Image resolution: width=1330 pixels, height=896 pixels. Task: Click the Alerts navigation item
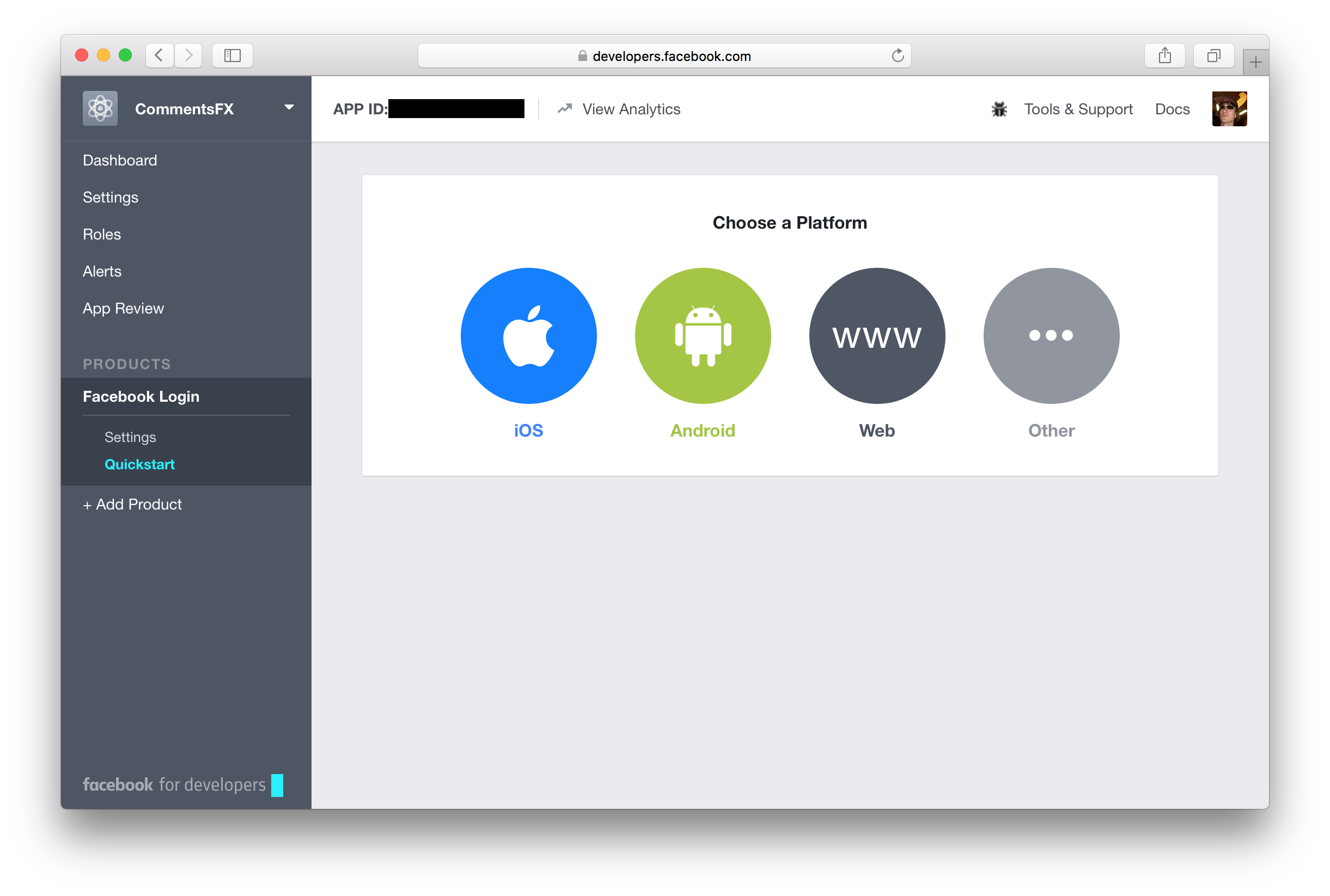[102, 271]
